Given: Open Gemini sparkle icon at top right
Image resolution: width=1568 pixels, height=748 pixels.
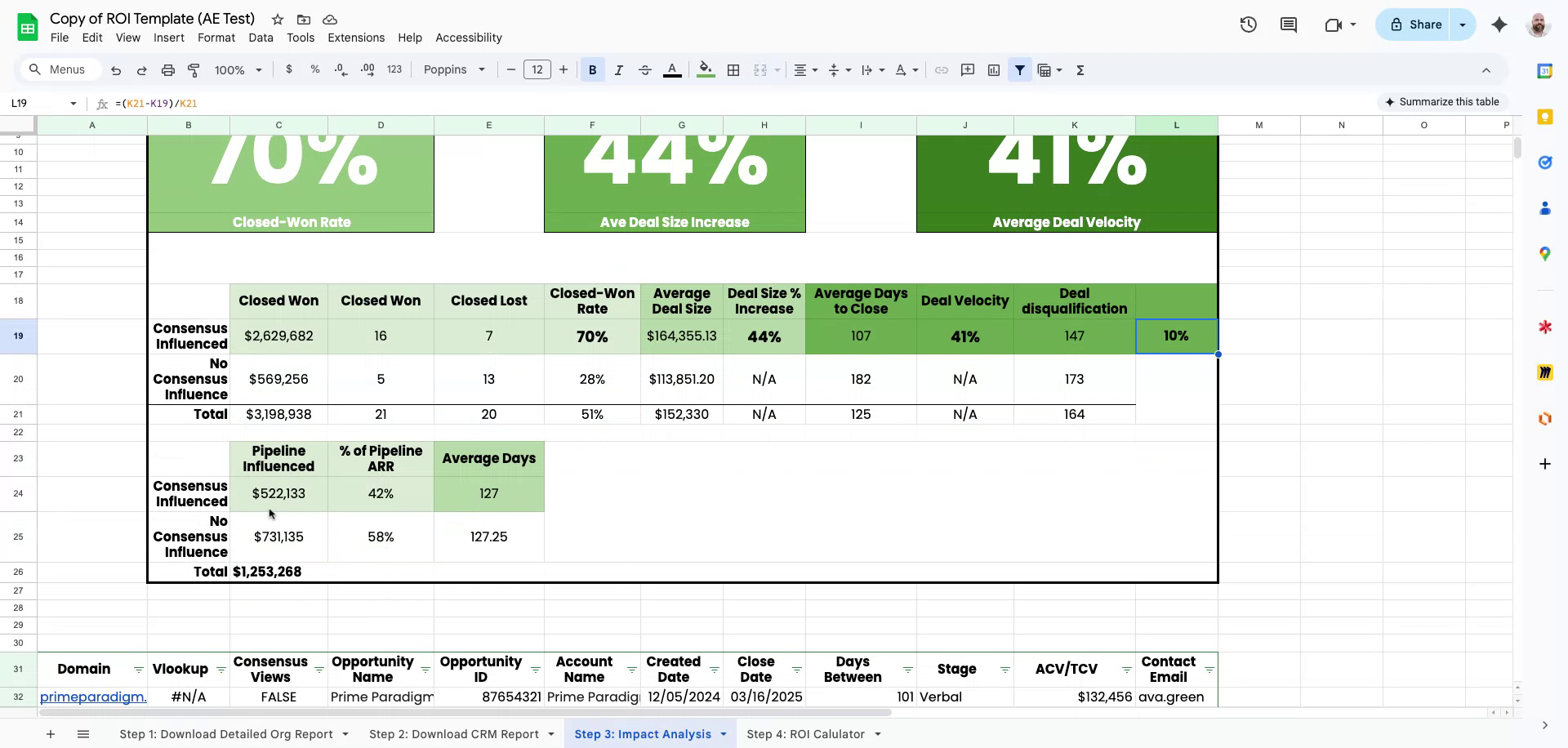Looking at the screenshot, I should (x=1499, y=24).
